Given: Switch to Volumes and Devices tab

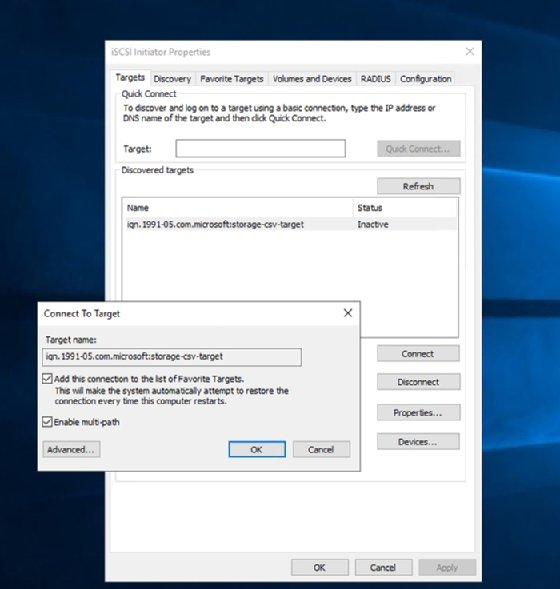Looking at the screenshot, I should point(312,79).
